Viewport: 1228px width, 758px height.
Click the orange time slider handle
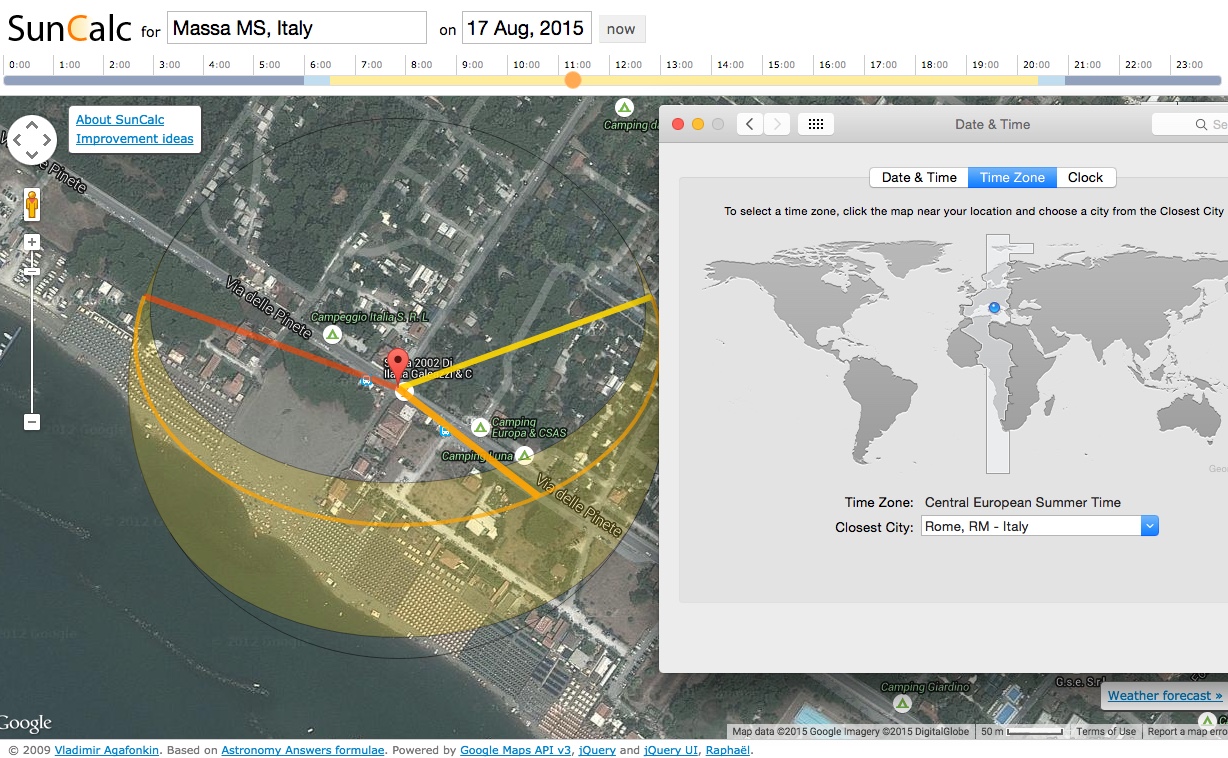pos(573,80)
